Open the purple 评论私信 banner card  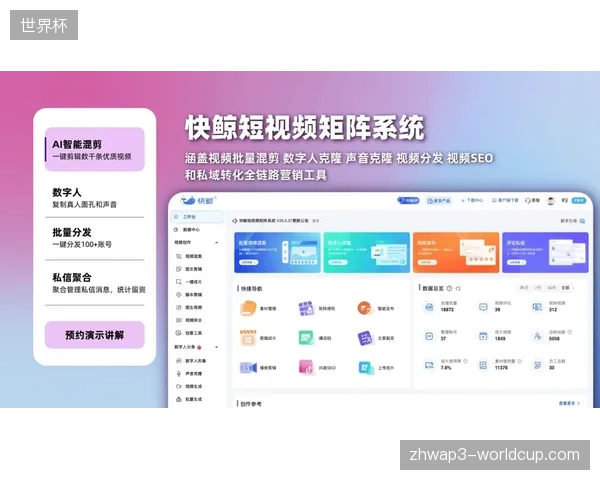click(x=545, y=253)
